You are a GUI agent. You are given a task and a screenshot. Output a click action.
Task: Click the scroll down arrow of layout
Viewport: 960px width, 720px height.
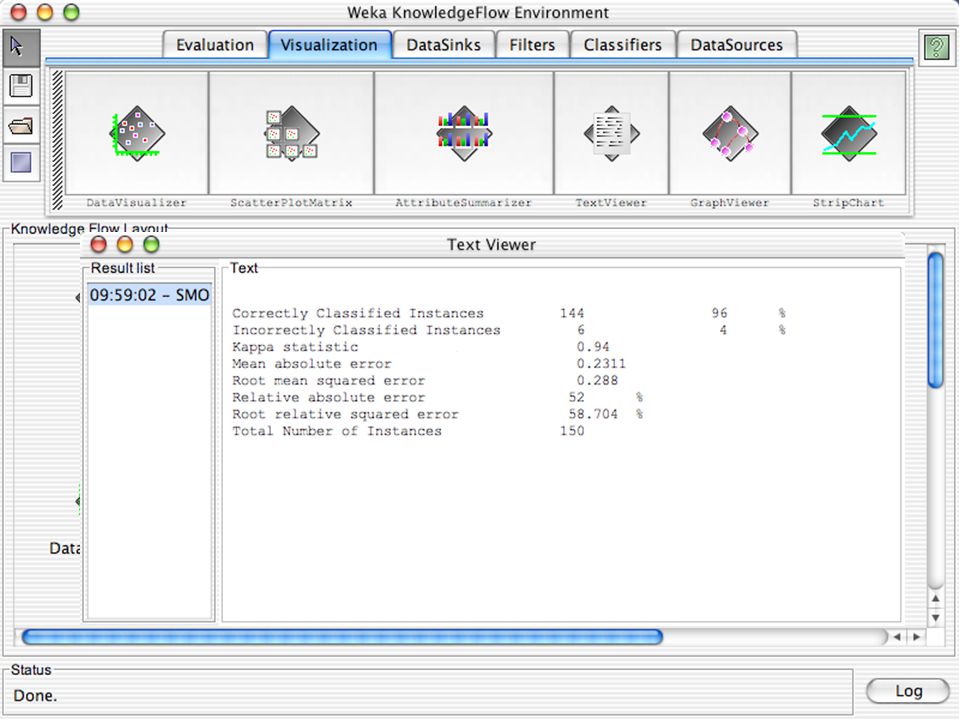tap(936, 618)
